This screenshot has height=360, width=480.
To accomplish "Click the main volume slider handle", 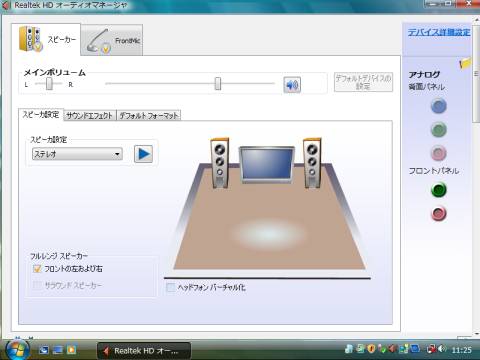I will tap(218, 83).
